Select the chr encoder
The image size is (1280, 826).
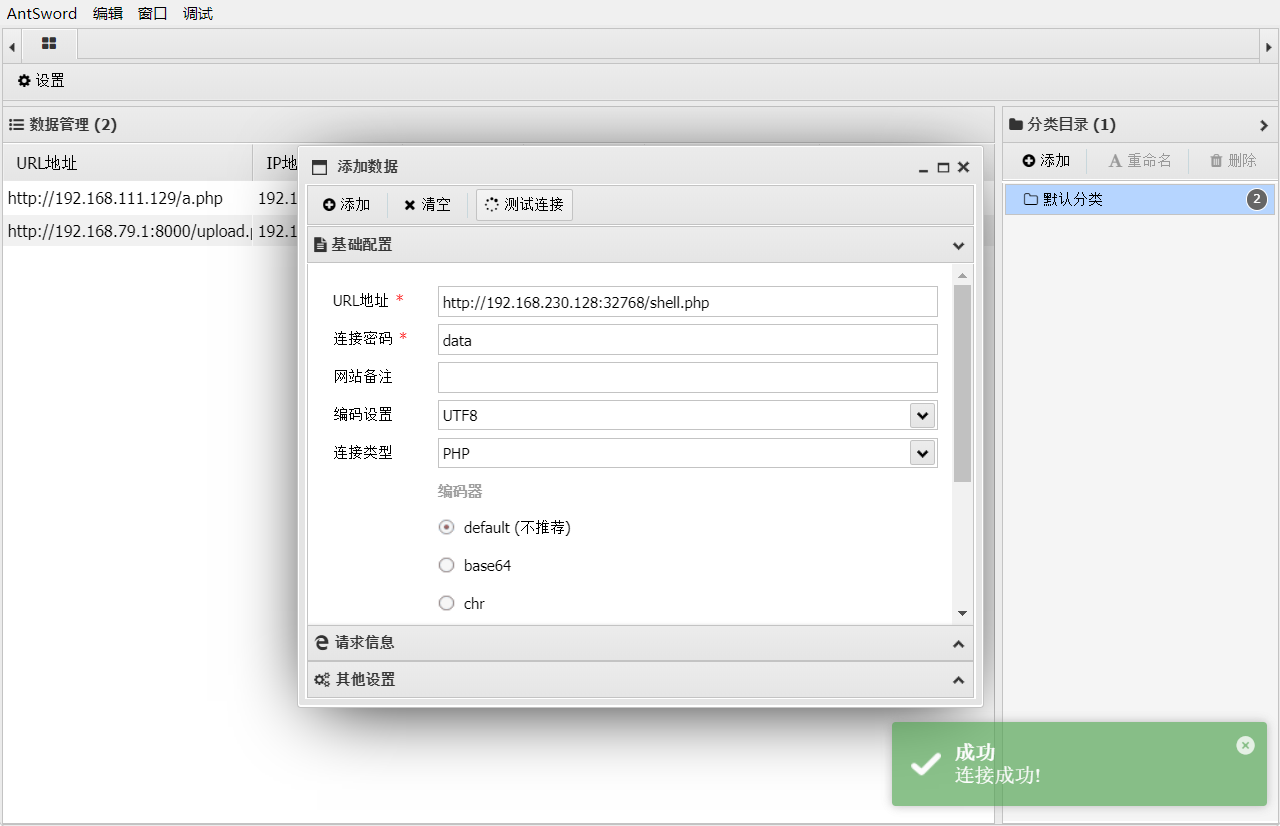point(447,603)
